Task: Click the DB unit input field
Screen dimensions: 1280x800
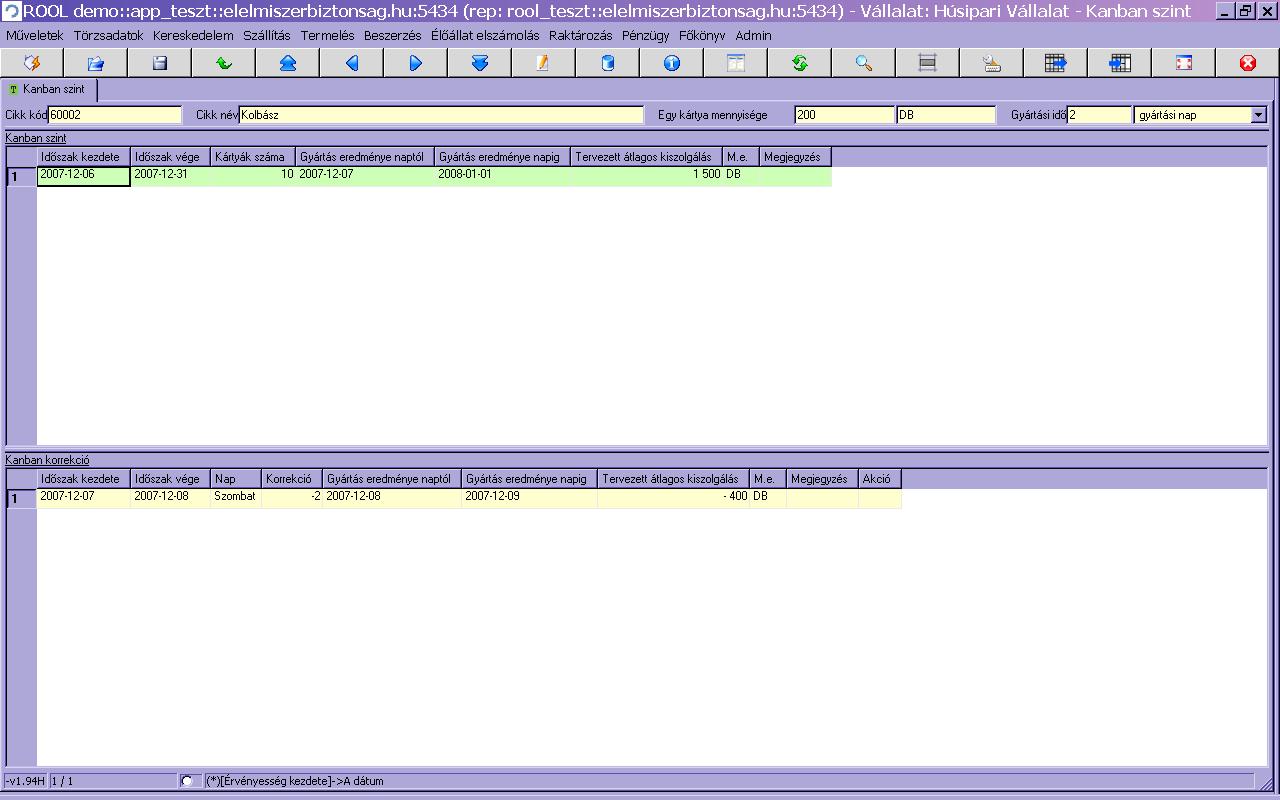Action: (947, 115)
